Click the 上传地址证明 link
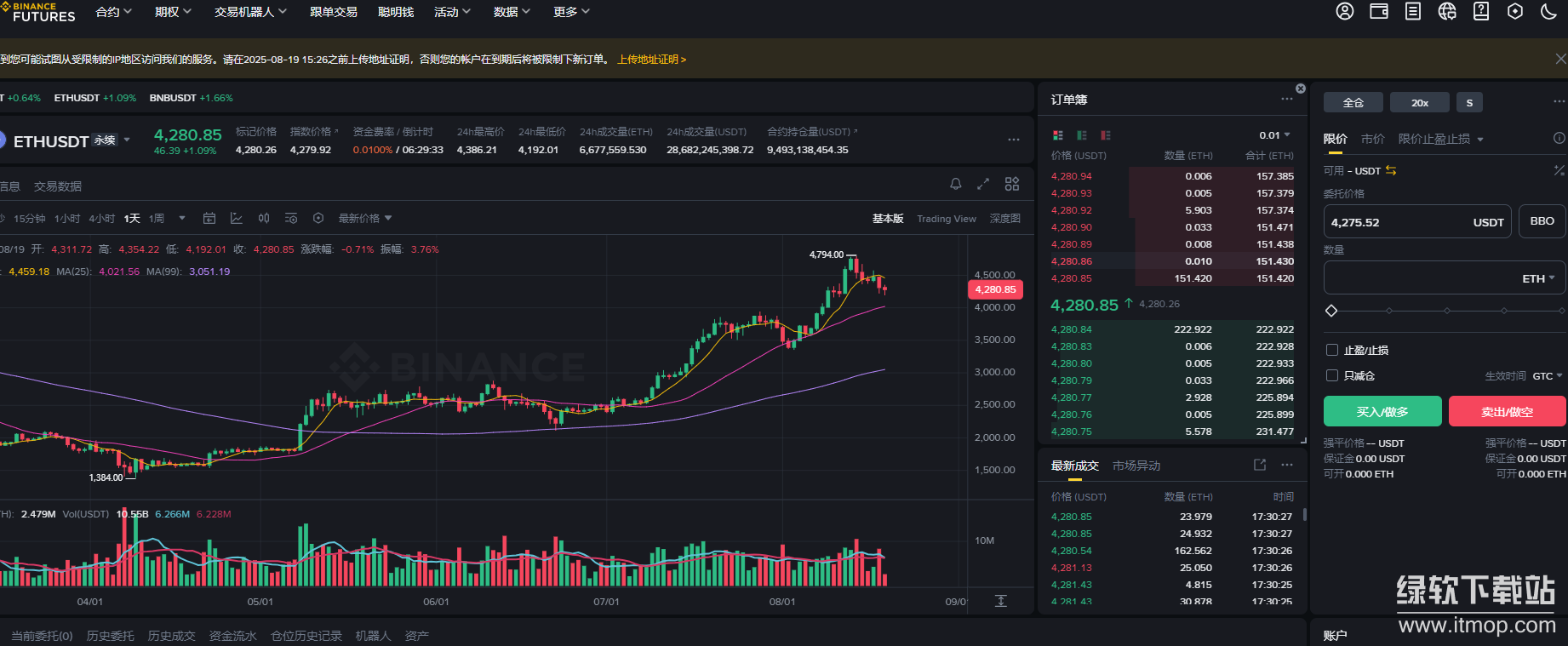Image resolution: width=1568 pixels, height=646 pixels. click(651, 60)
